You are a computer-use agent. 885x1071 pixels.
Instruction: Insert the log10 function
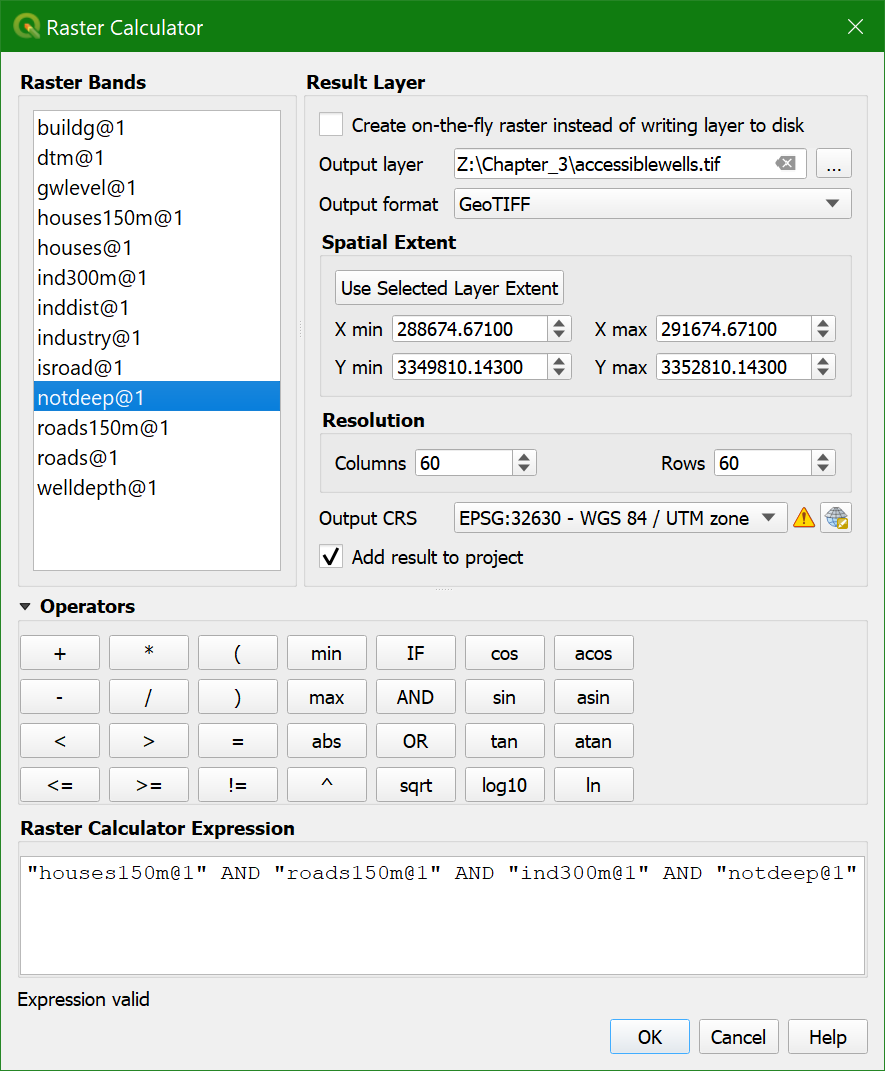[x=505, y=785]
